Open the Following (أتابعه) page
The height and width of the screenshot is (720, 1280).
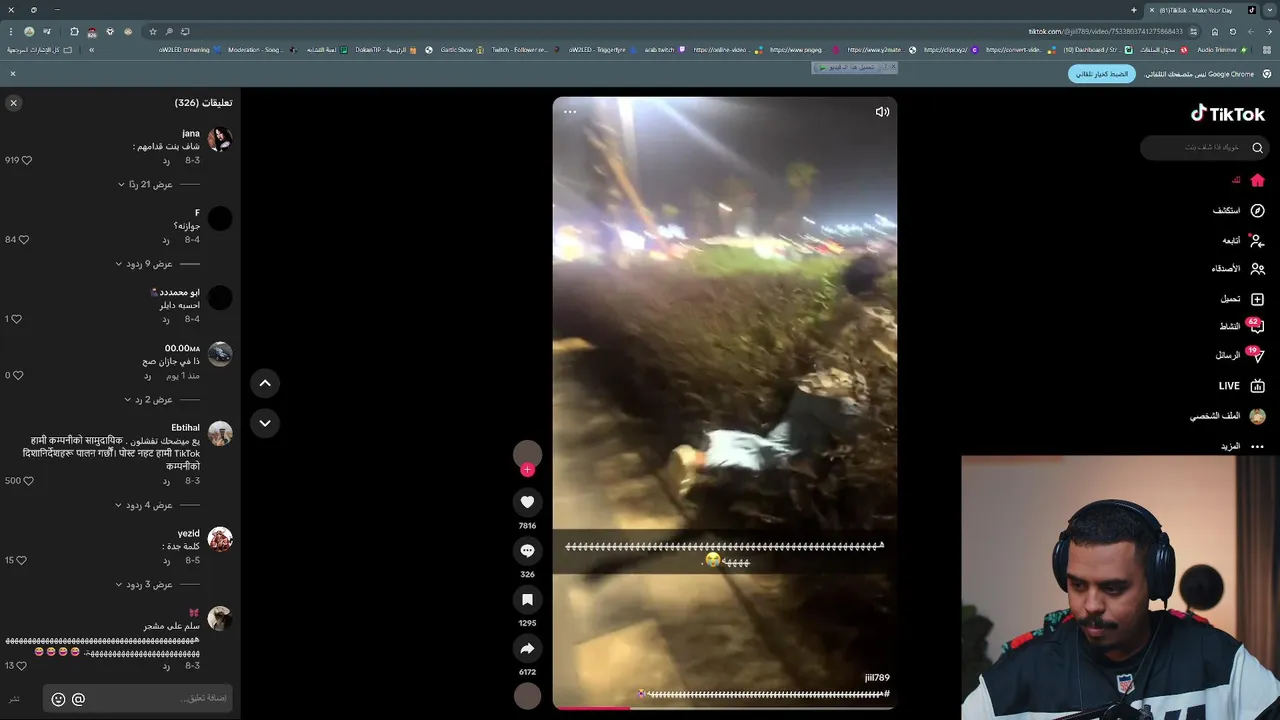click(1244, 240)
